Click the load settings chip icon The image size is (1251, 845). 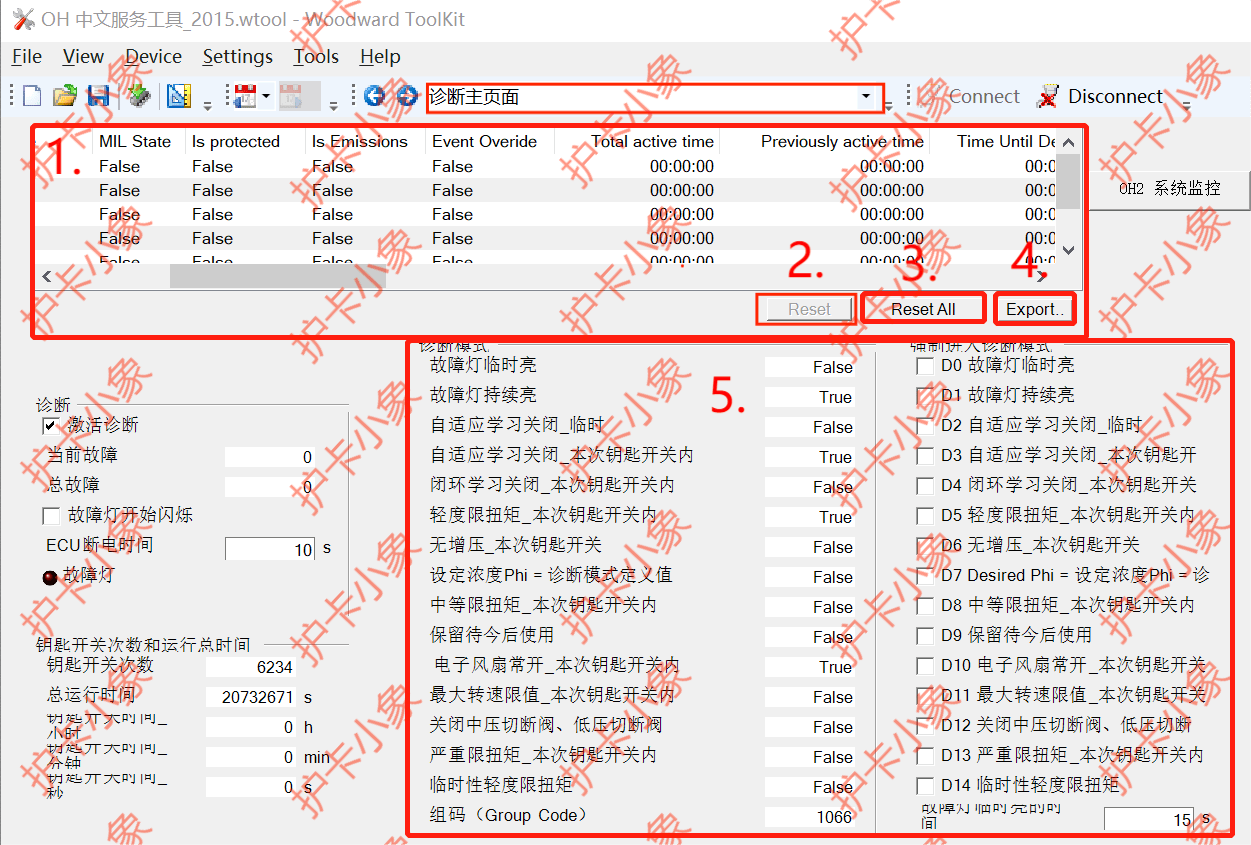tap(139, 96)
